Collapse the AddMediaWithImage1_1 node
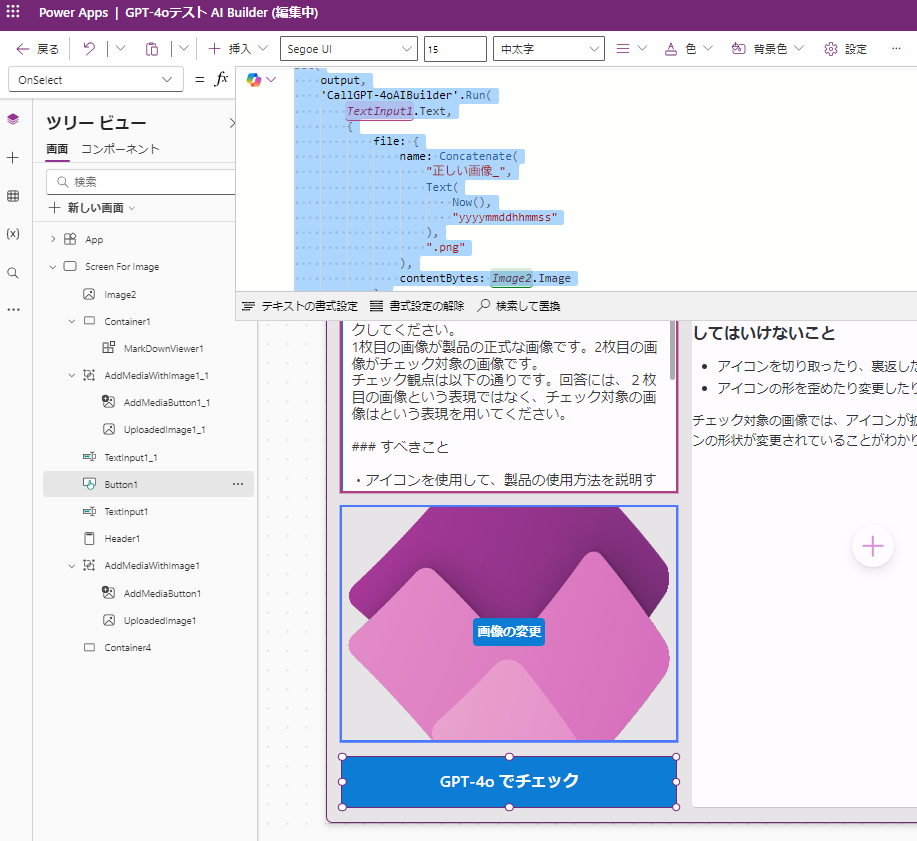Viewport: 917px width, 841px height. click(72, 375)
